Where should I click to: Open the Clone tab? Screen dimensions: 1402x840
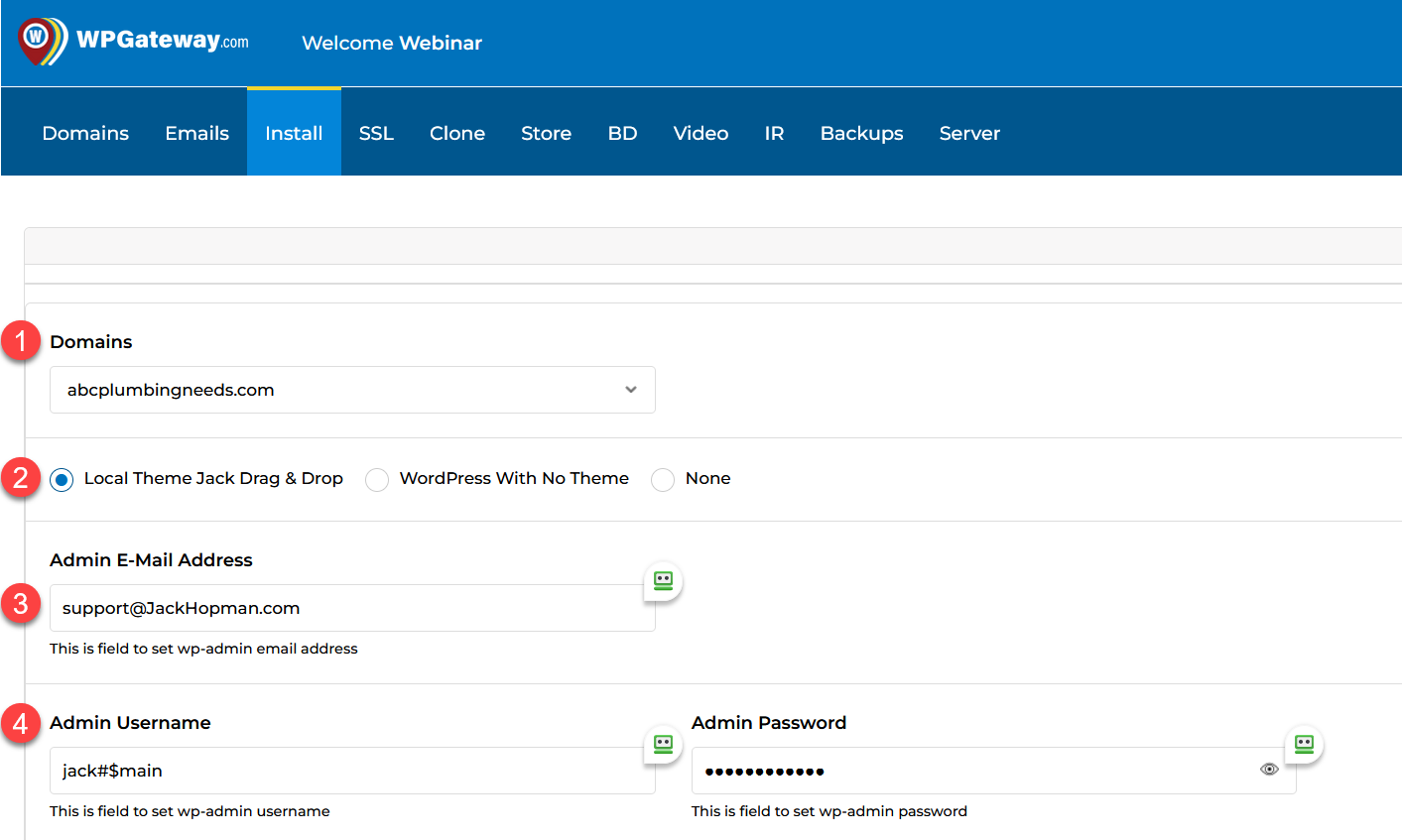[457, 133]
